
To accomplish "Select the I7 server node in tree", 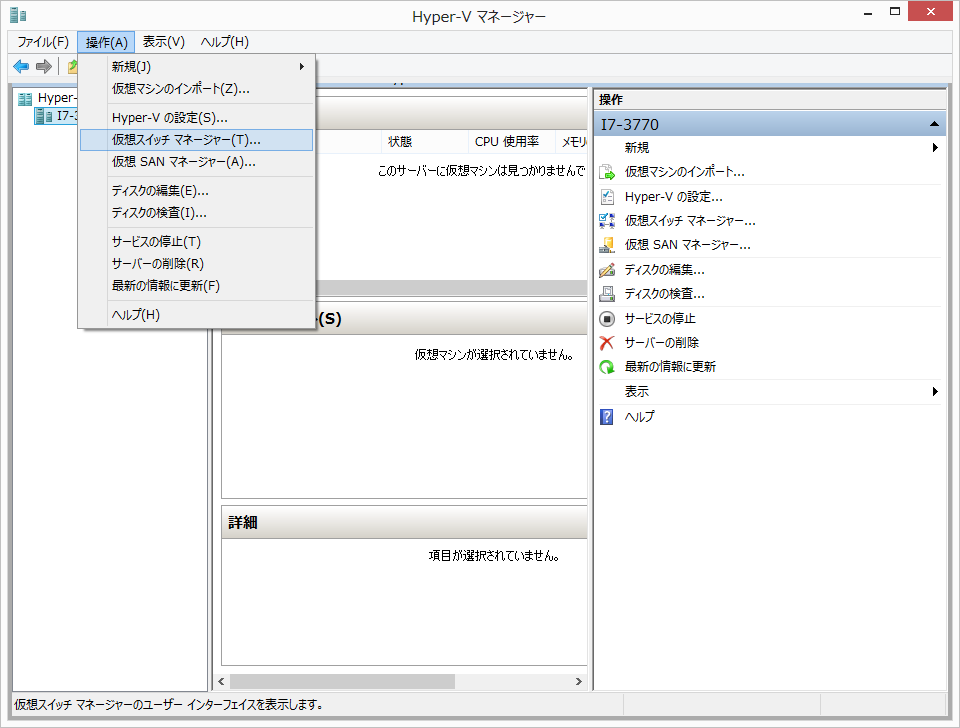I will pyautogui.click(x=56, y=116).
